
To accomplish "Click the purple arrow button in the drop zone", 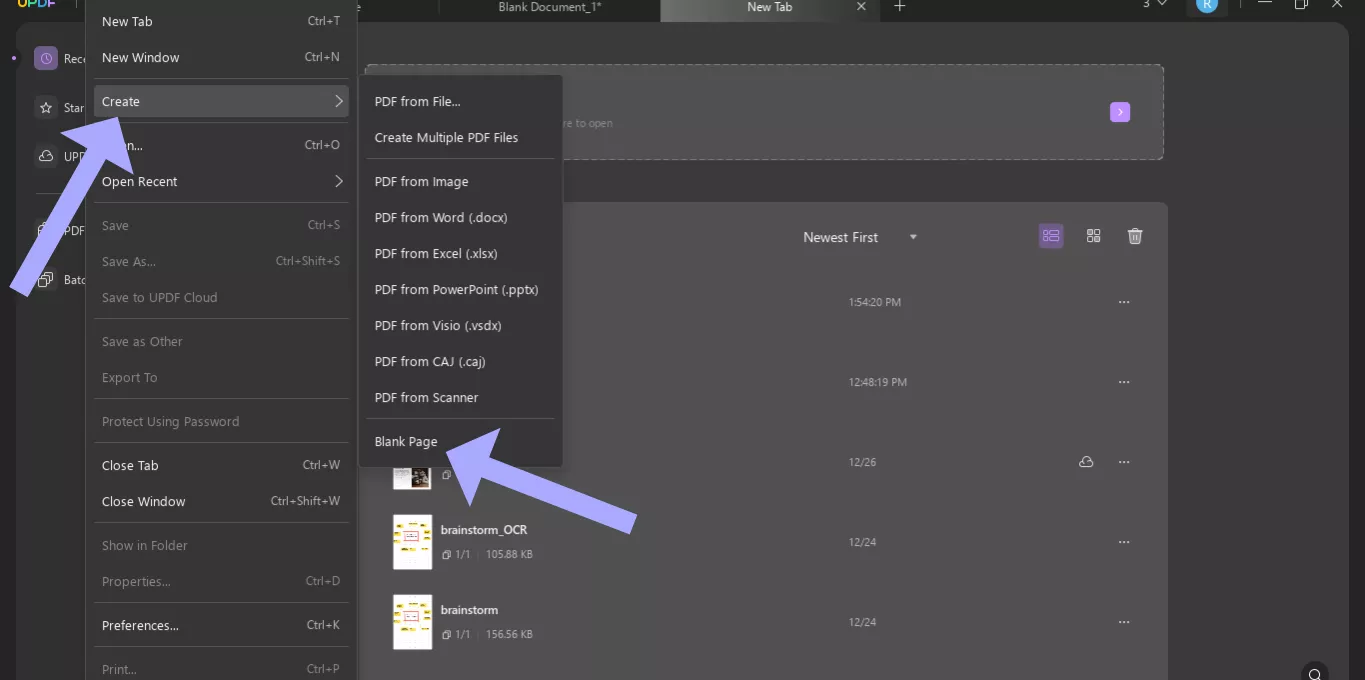I will click(x=1120, y=112).
